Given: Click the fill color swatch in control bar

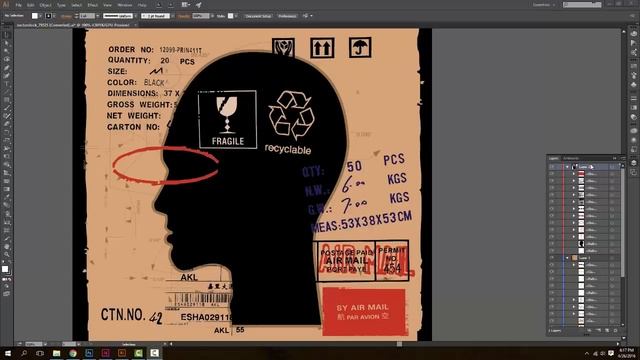Looking at the screenshot, I should pos(35,16).
